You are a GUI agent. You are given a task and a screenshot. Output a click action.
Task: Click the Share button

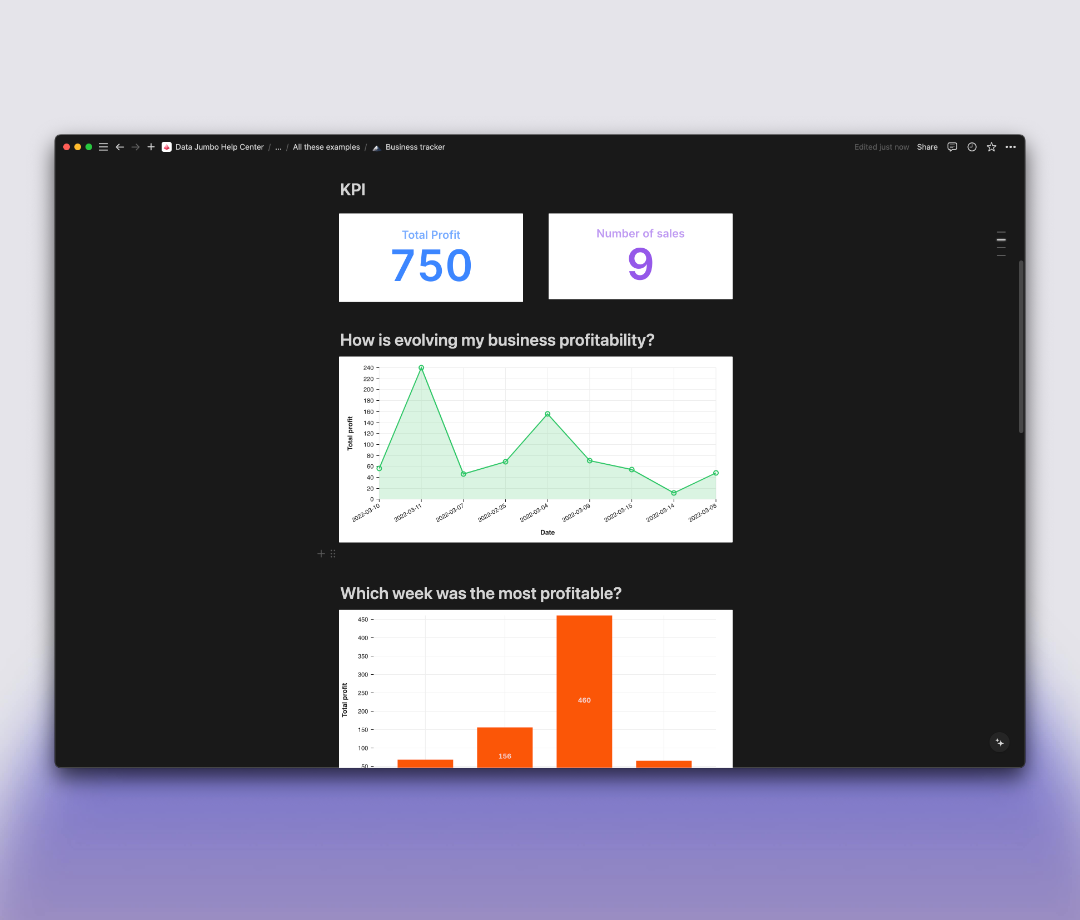(x=927, y=147)
